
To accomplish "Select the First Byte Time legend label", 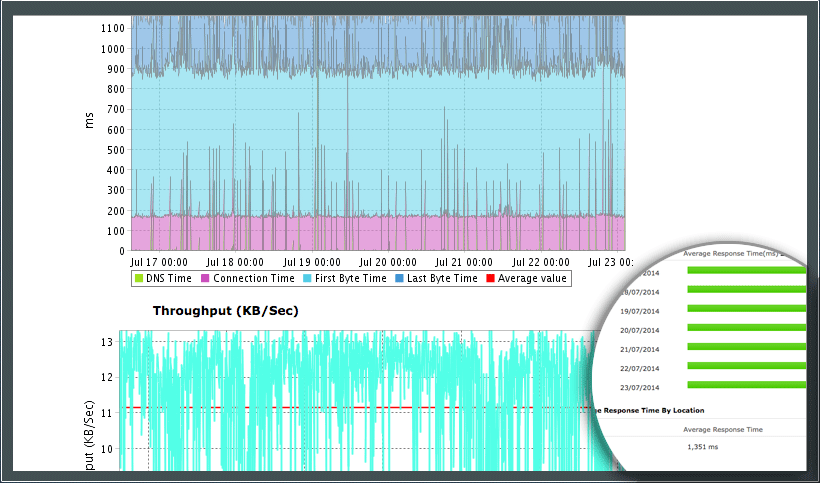I will (x=350, y=279).
